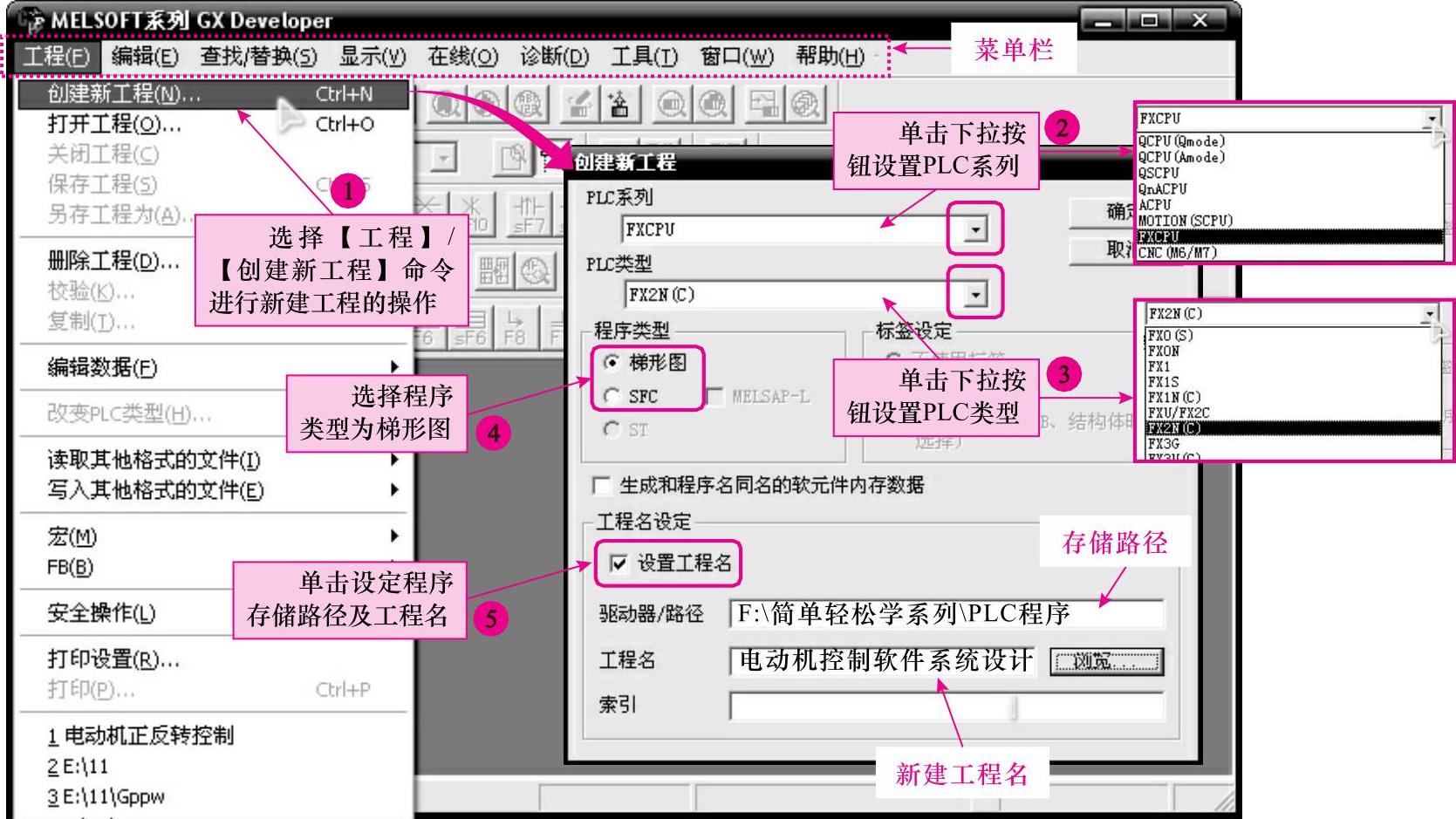Open the 诊断(D) menu
Image resolution: width=1456 pixels, height=819 pixels.
555,57
